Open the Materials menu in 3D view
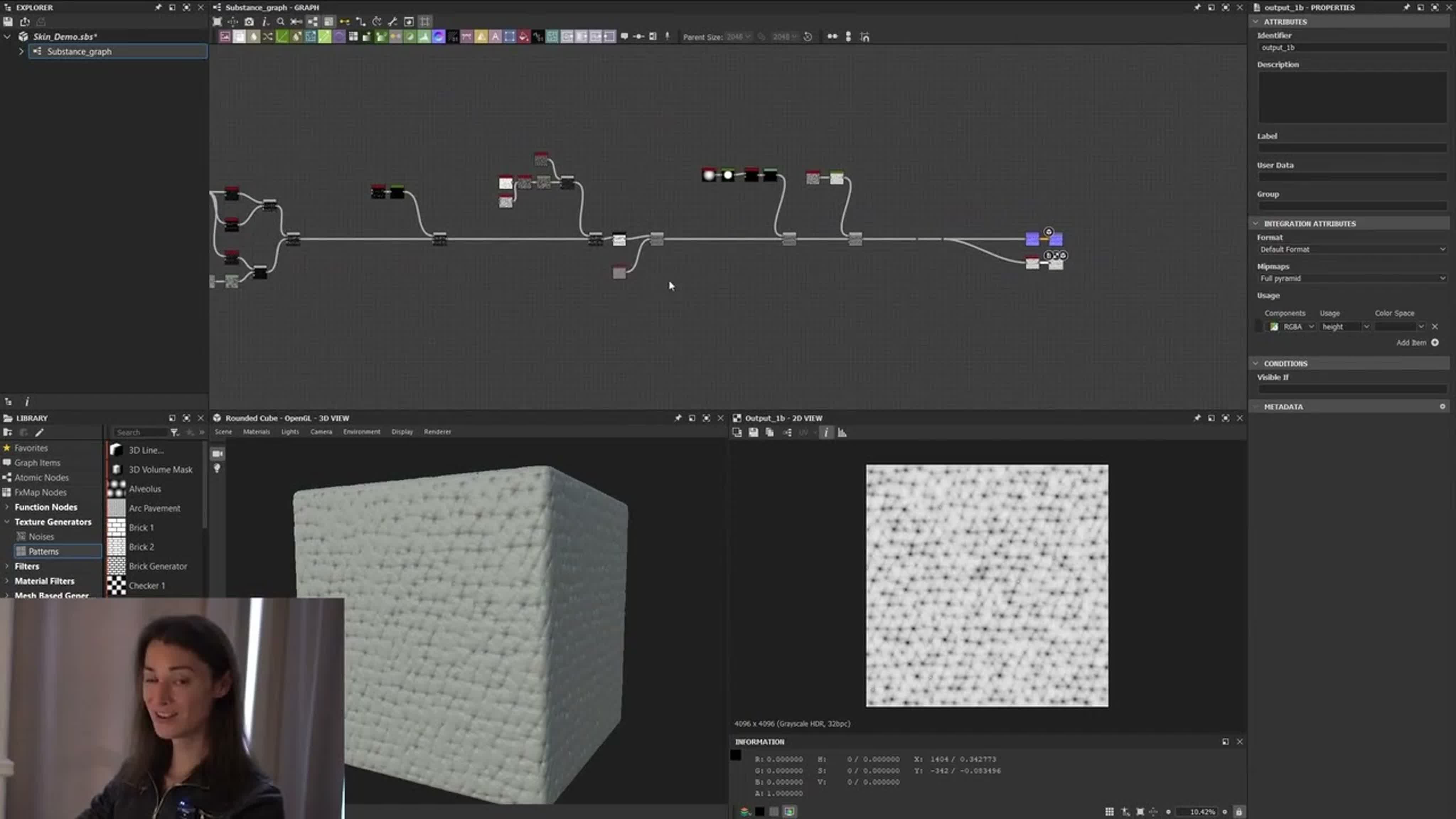Screen dimensions: 1456x819 256,432
